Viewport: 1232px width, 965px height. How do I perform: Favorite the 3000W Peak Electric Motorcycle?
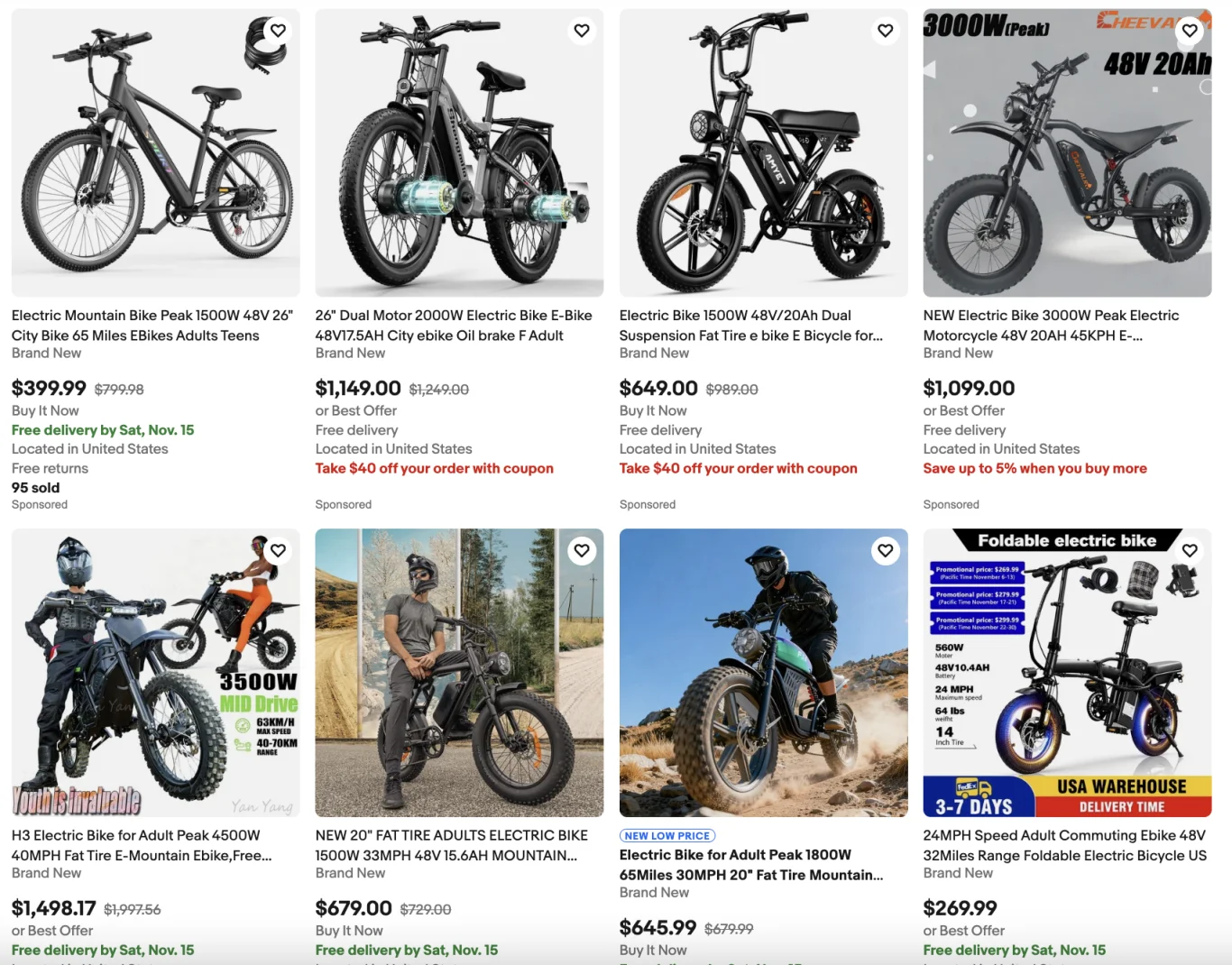point(1190,31)
